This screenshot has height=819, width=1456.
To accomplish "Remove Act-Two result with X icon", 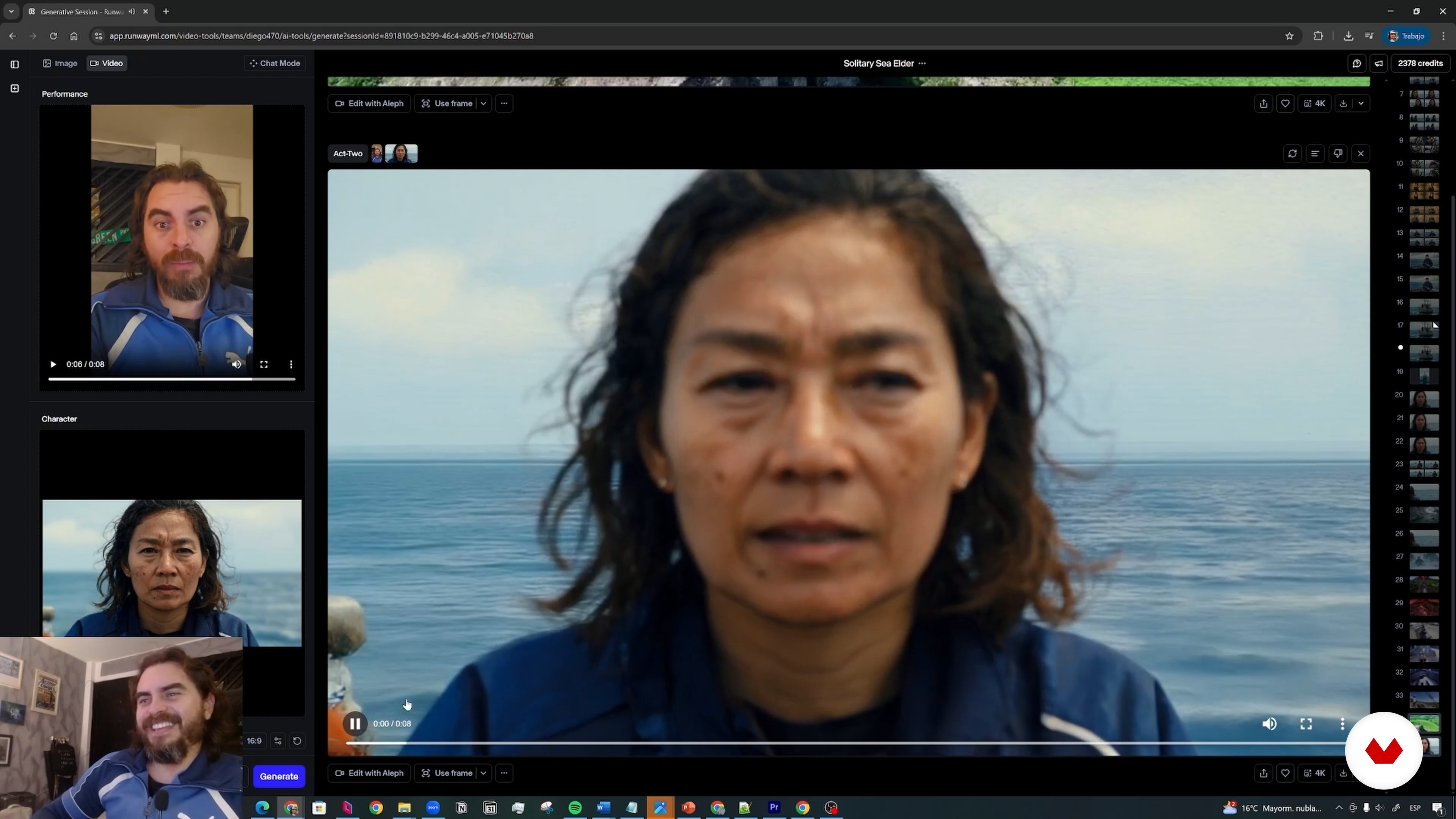I will 1360,154.
